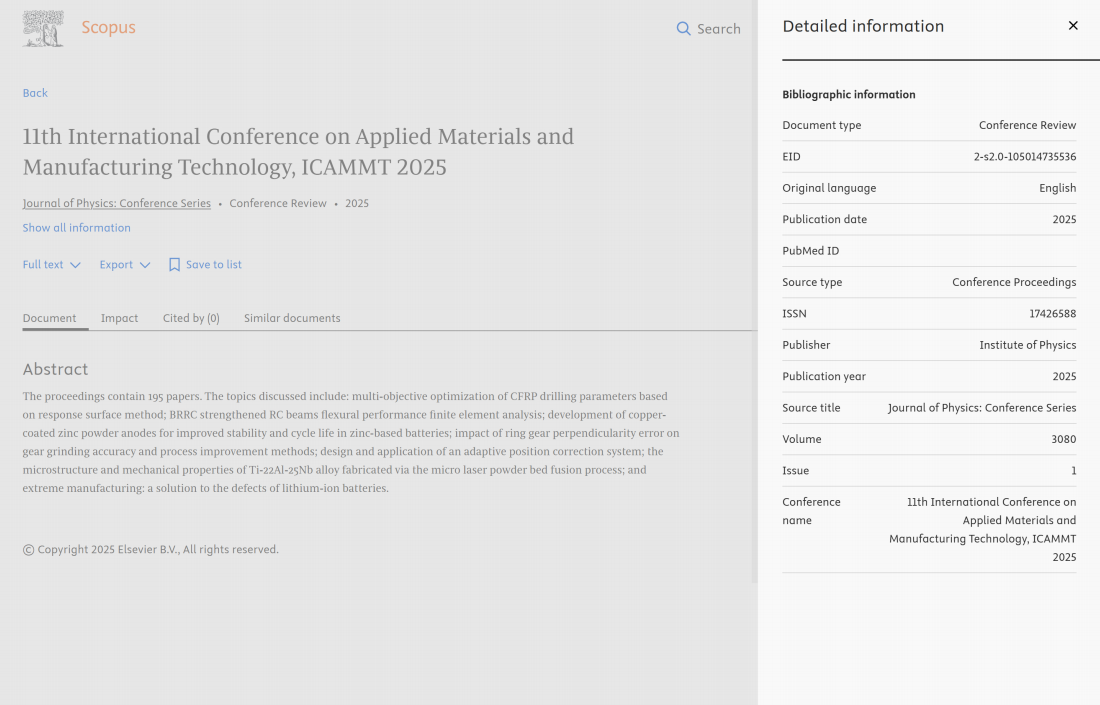Open the Cited by (0) tab
The width and height of the screenshot is (1100, 705).
(x=191, y=318)
